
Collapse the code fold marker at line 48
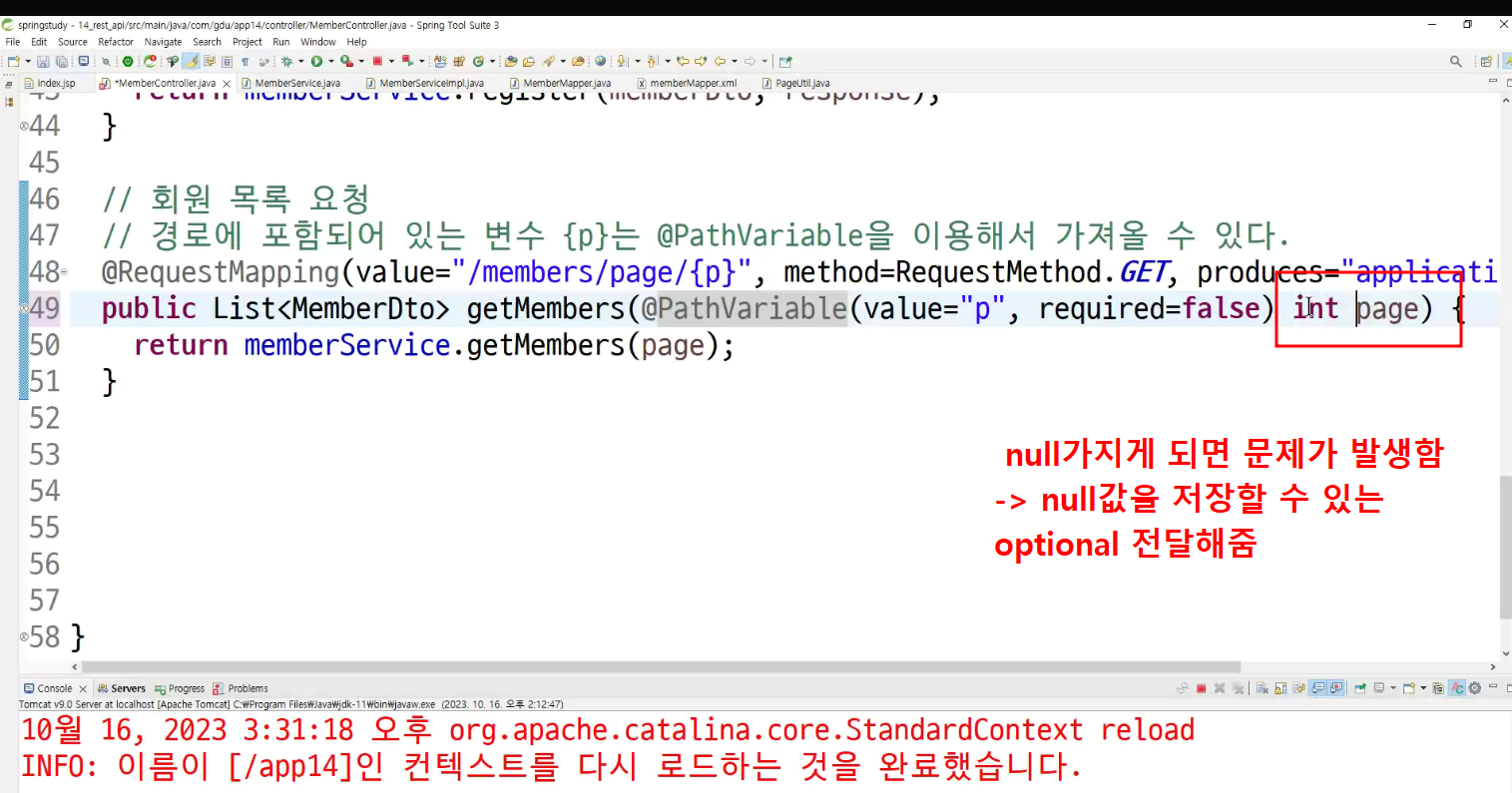pos(65,271)
